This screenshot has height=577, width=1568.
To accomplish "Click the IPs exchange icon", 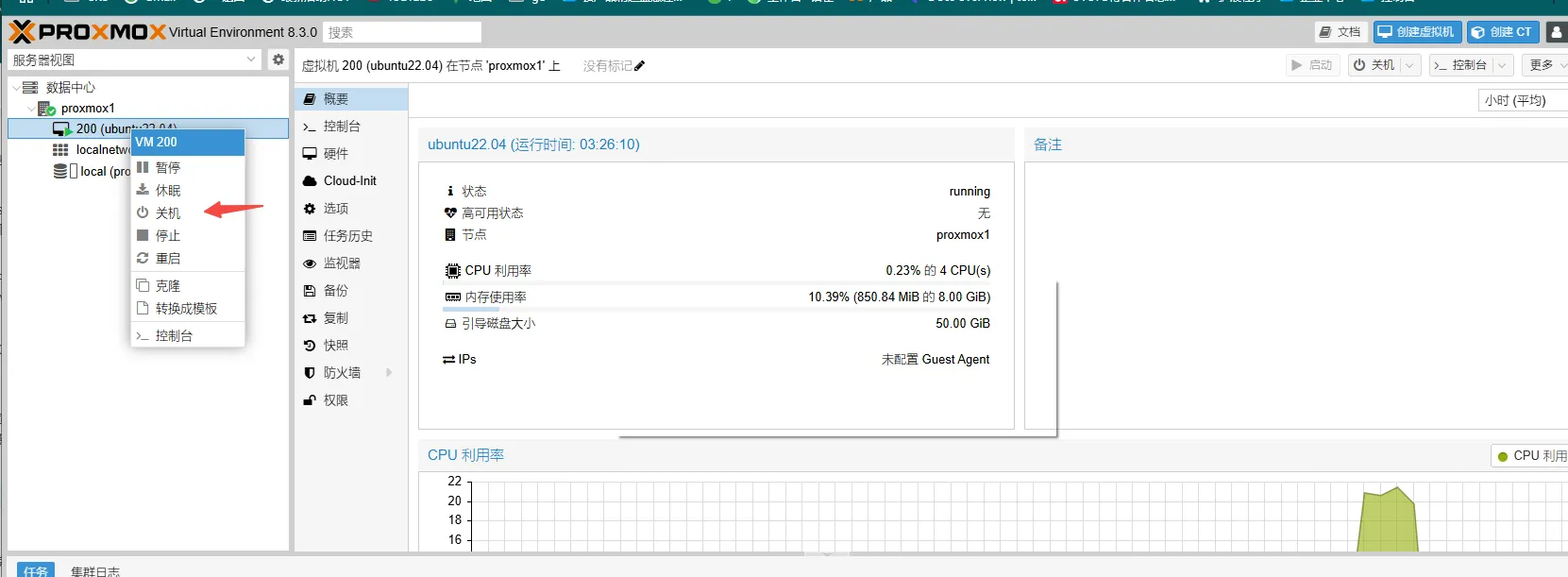I will pyautogui.click(x=449, y=359).
